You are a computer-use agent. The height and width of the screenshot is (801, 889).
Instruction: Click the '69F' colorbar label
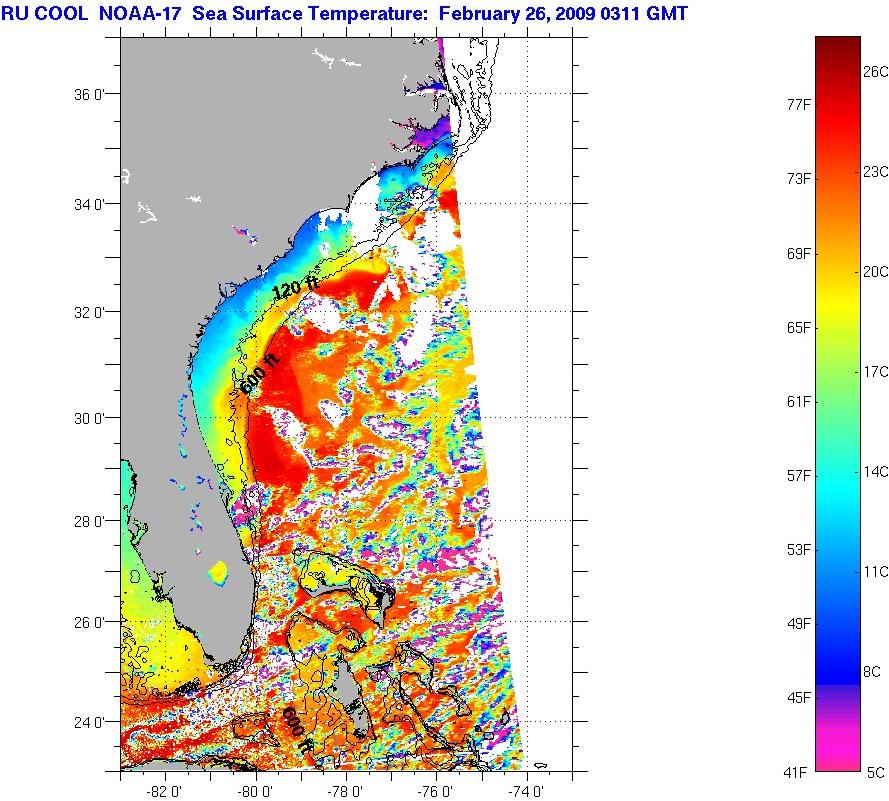point(799,253)
